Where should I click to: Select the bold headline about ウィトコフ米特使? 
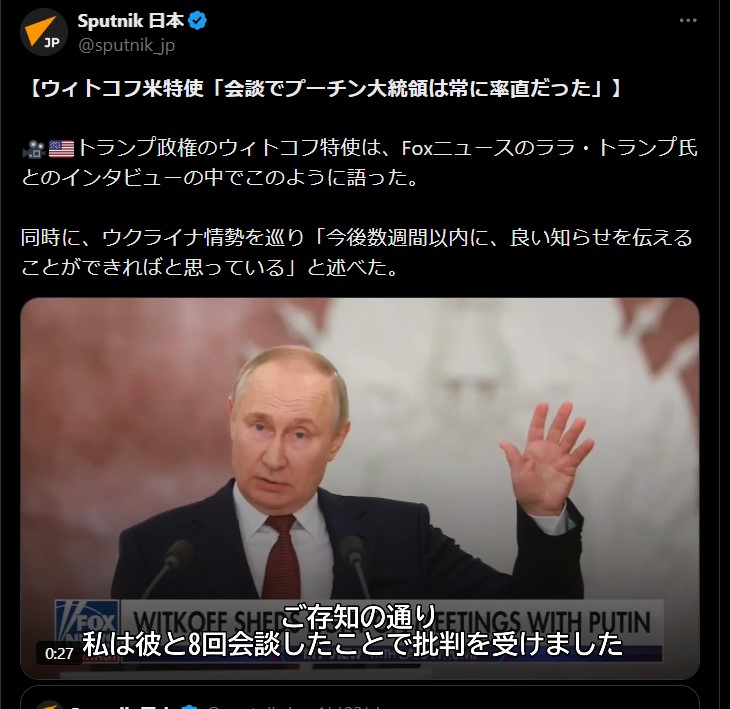click(x=324, y=88)
